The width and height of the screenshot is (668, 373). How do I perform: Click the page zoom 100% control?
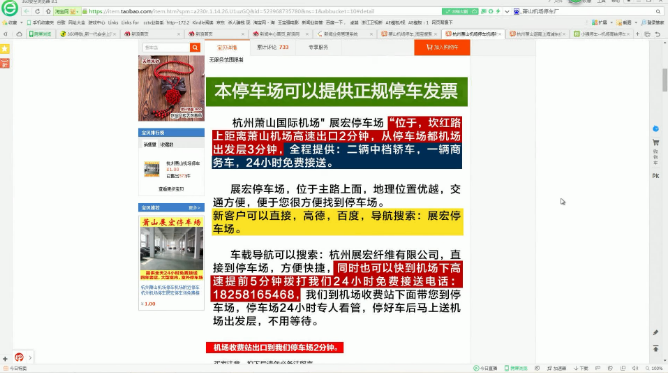click(x=654, y=368)
